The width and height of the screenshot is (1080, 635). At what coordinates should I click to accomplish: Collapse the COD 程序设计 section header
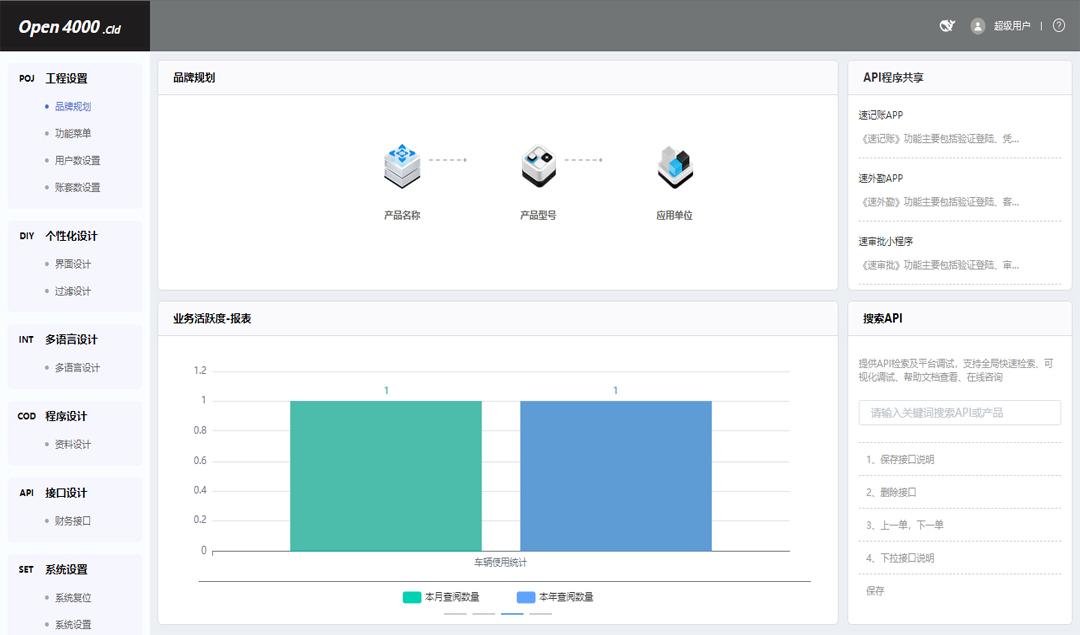click(53, 416)
